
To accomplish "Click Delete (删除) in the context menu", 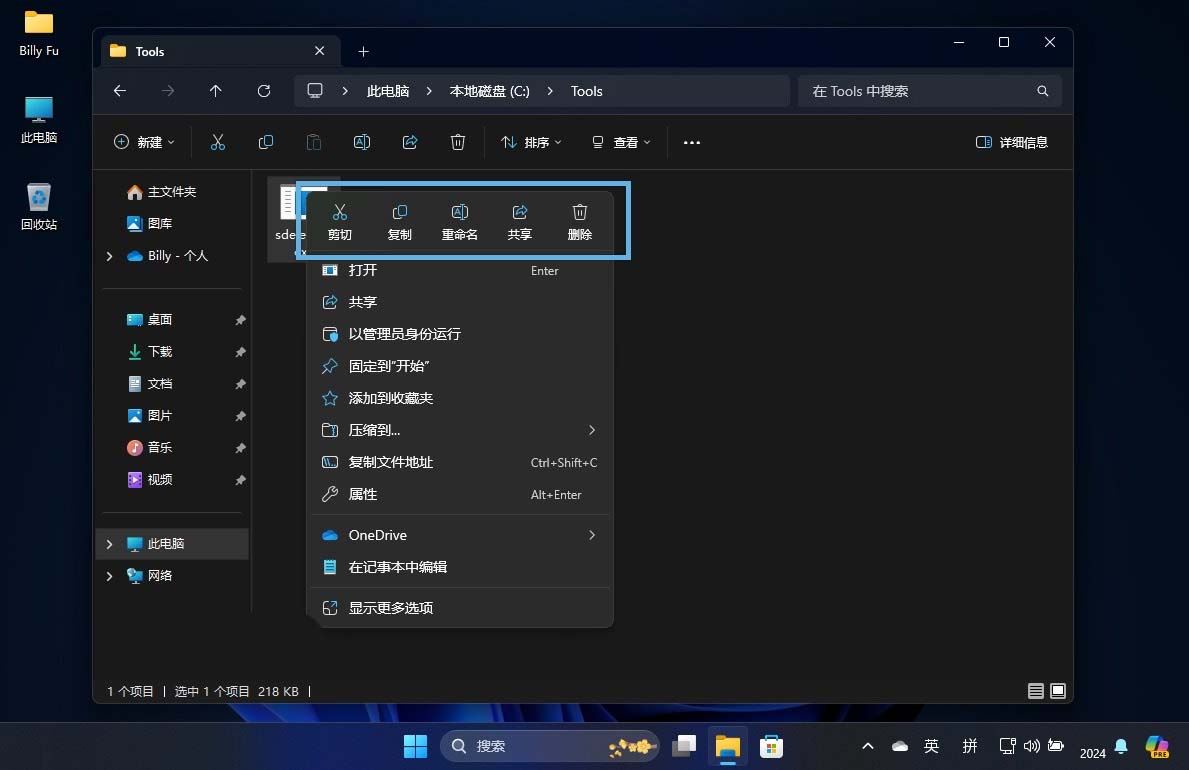I will (579, 222).
